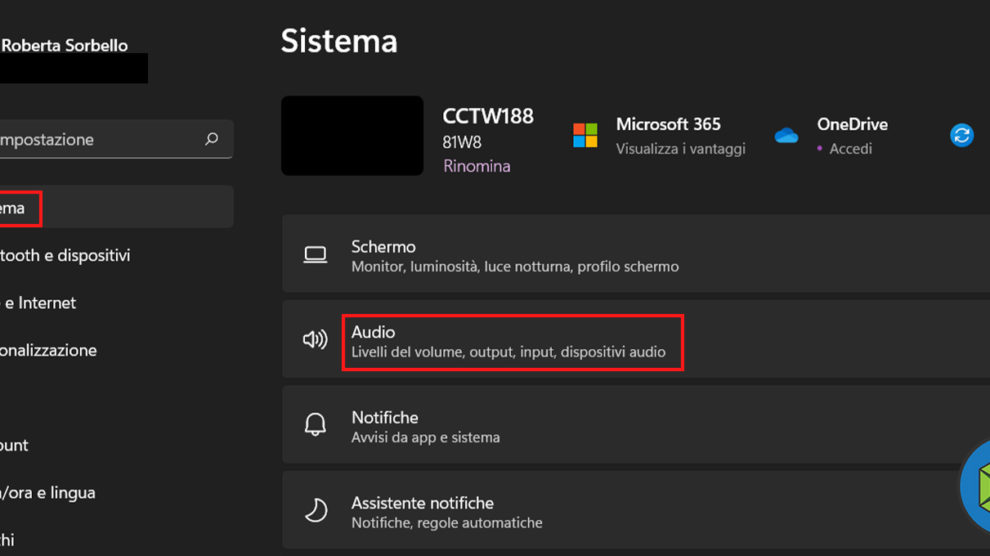Click Visualizza i vantaggi under Microsoft 365
Viewport: 990px width, 556px height.
pyautogui.click(x=680, y=149)
